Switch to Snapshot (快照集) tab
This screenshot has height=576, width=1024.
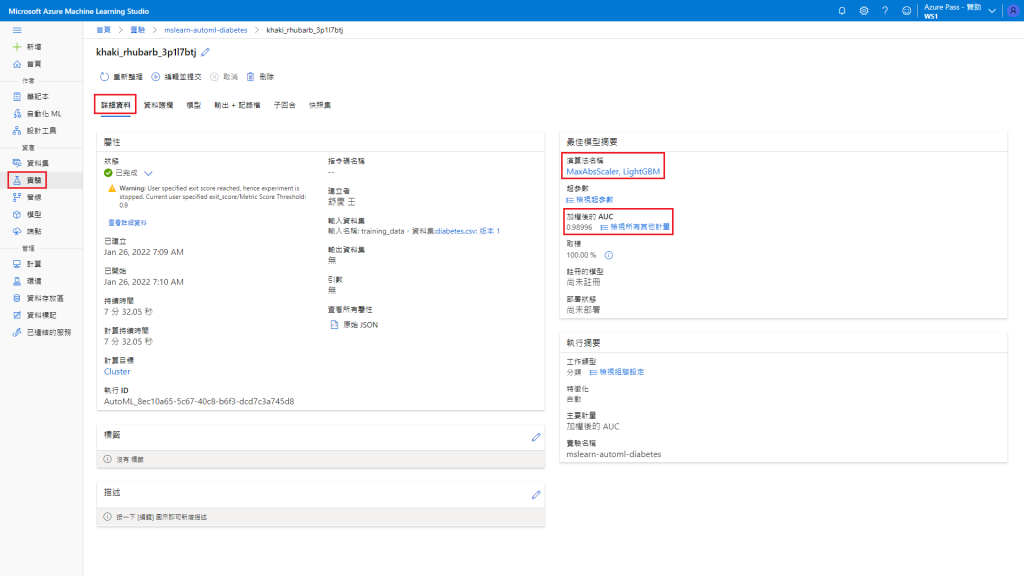(320, 105)
